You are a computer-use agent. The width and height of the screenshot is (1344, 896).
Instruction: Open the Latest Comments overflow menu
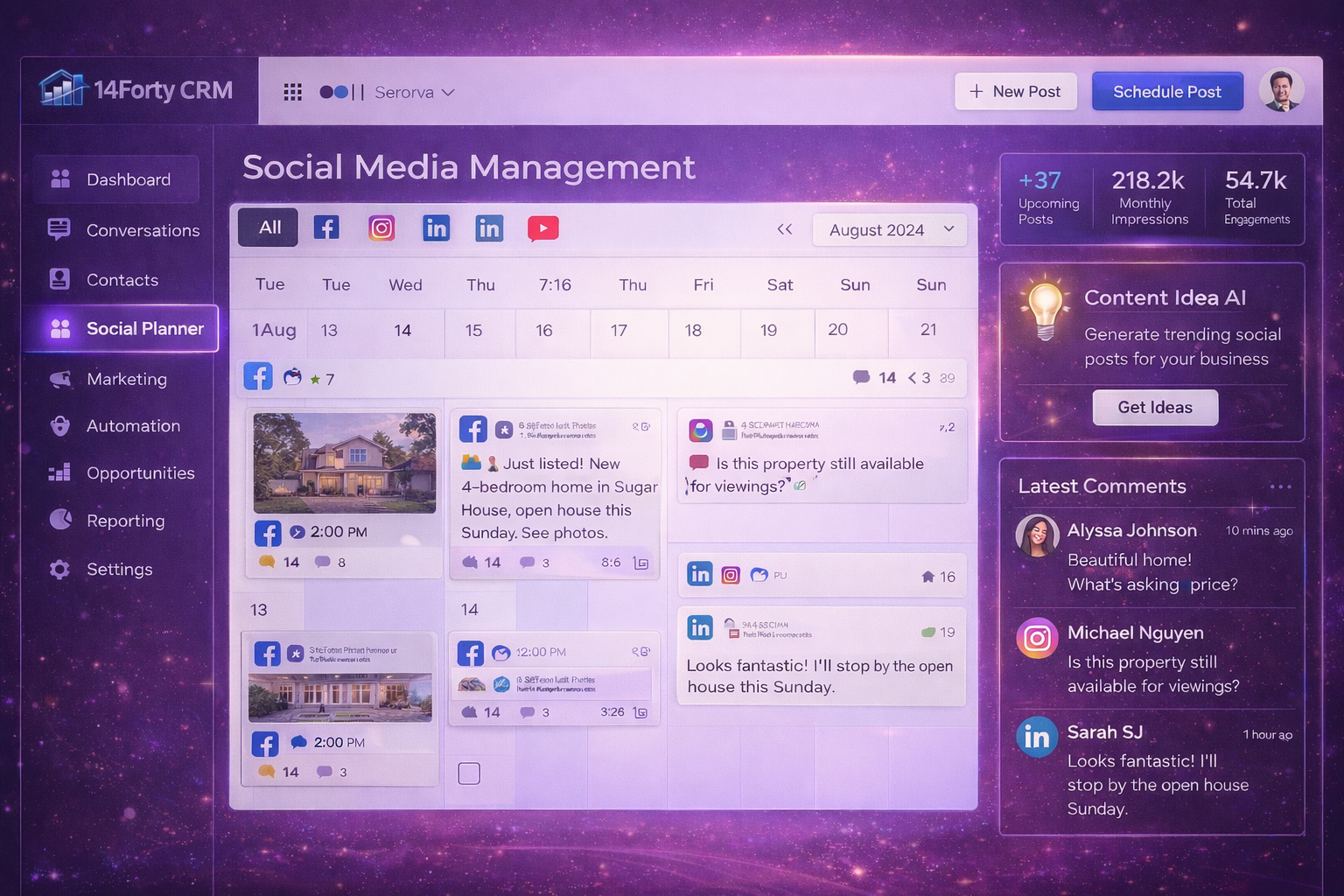click(1279, 486)
